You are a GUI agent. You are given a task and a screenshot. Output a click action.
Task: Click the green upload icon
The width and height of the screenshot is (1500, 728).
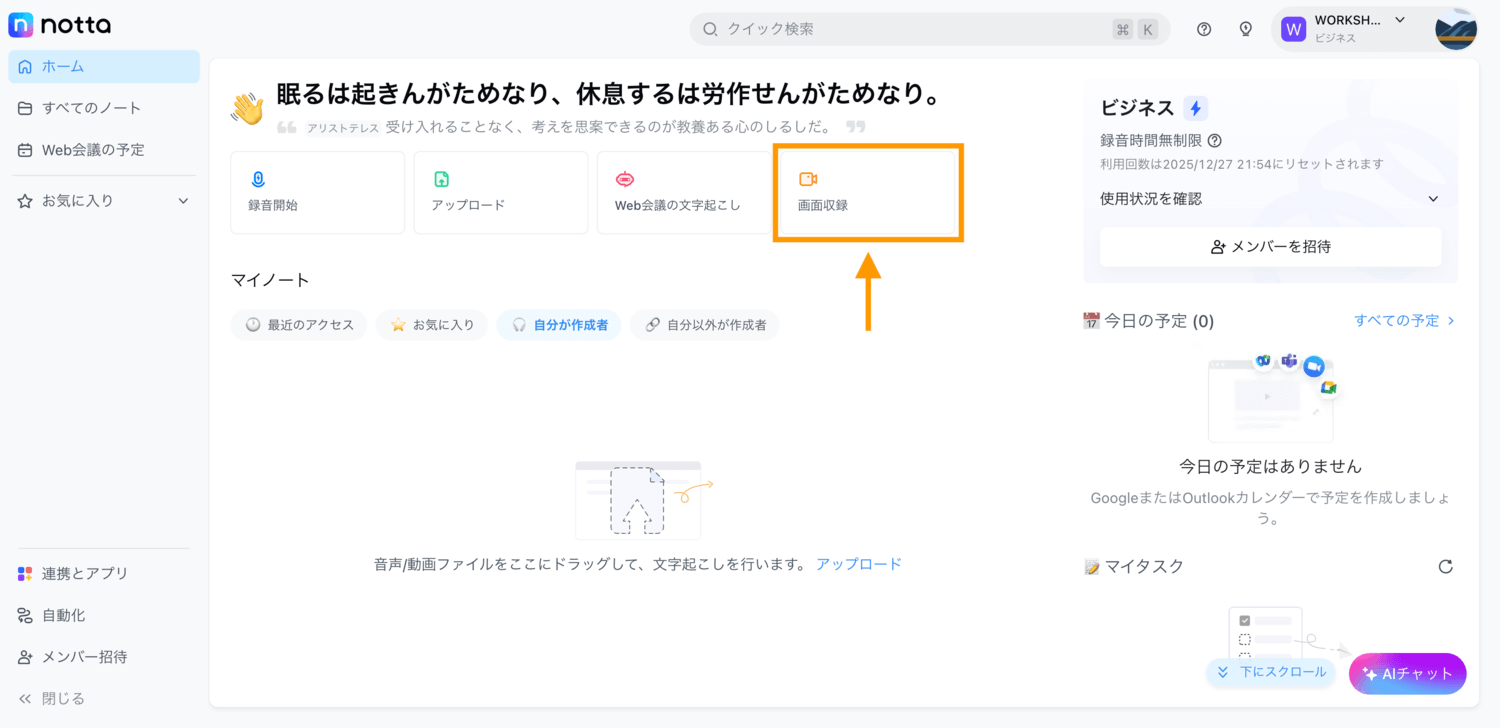(441, 179)
